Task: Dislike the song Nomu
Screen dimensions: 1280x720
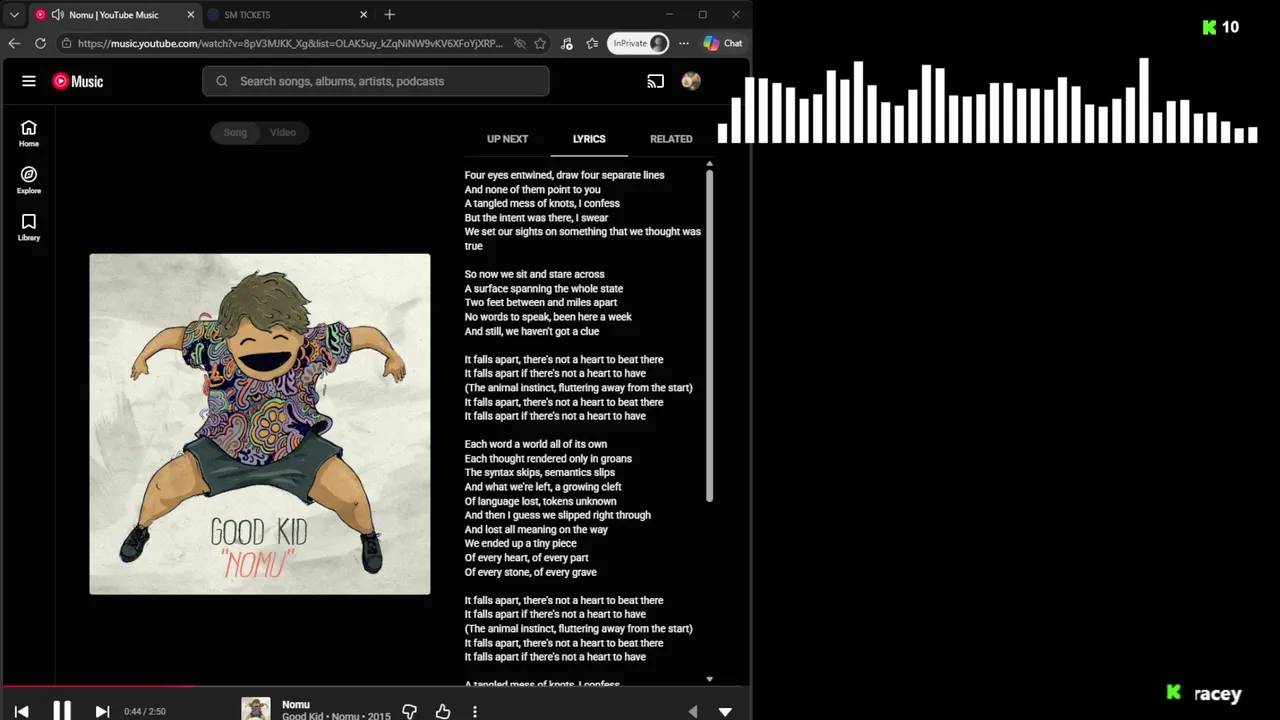Action: (409, 711)
